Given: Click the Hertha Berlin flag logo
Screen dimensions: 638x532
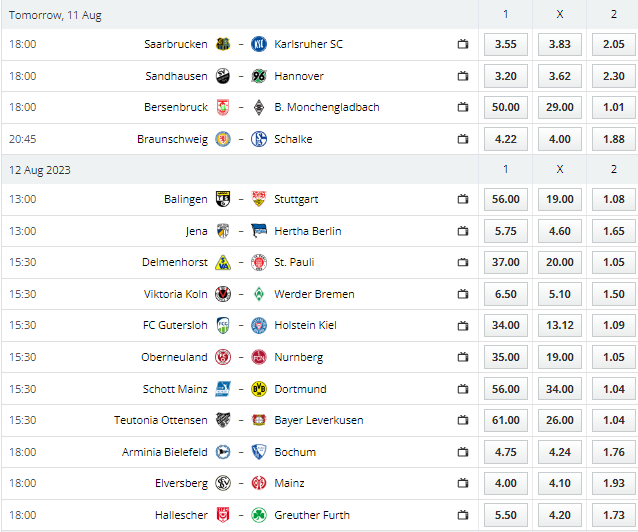Looking at the screenshot, I should click(259, 231).
